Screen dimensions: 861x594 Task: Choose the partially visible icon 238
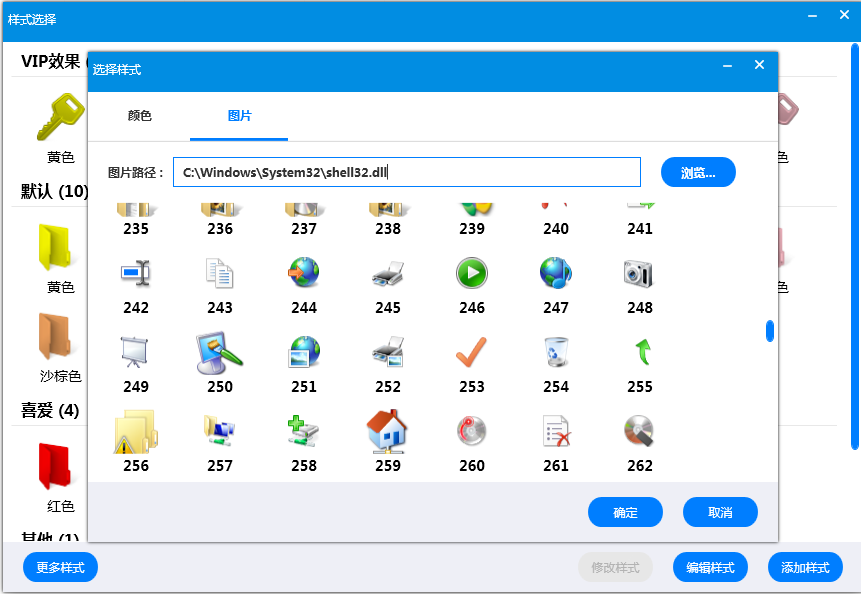coord(388,211)
